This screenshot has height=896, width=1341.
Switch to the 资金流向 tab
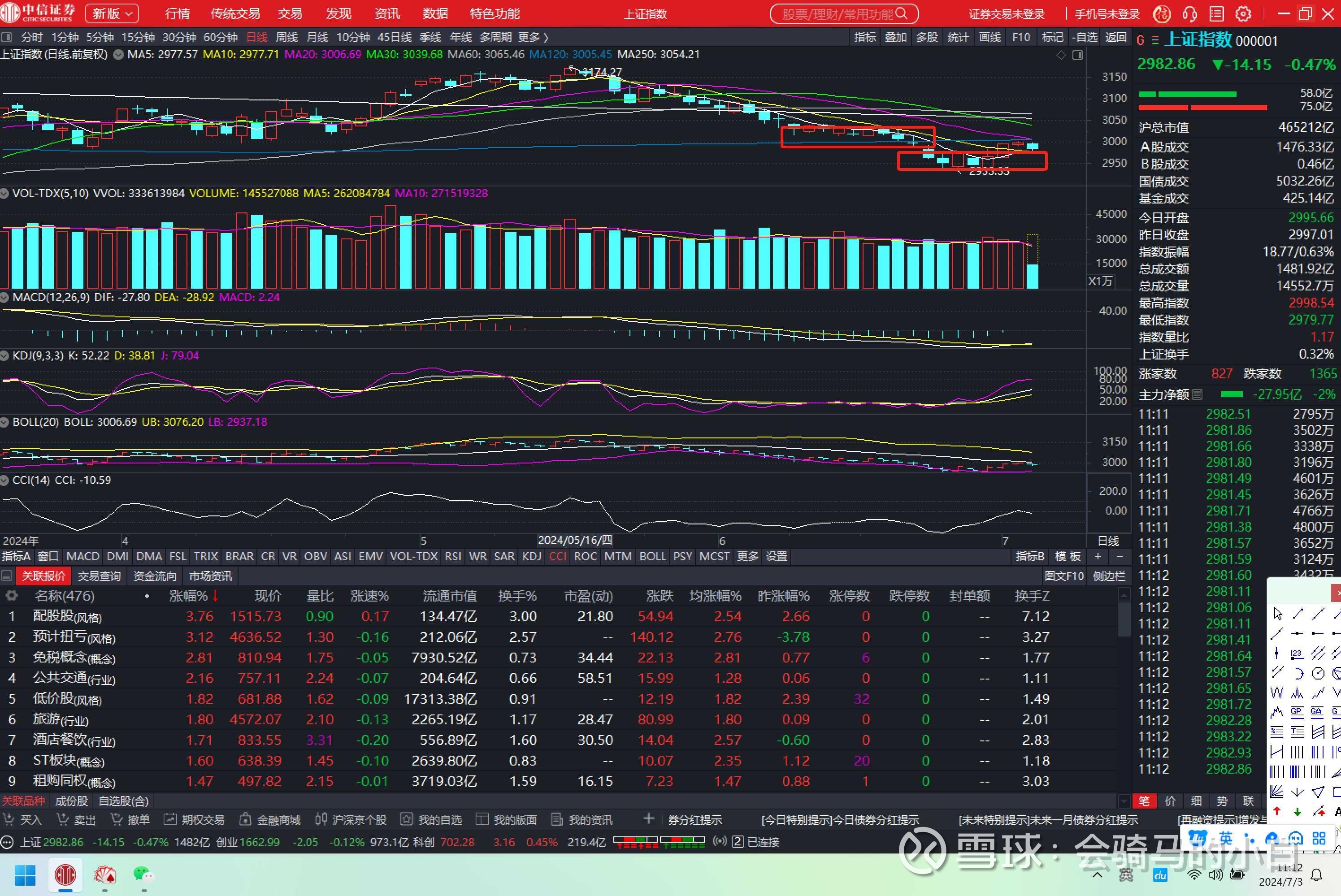tap(154, 576)
